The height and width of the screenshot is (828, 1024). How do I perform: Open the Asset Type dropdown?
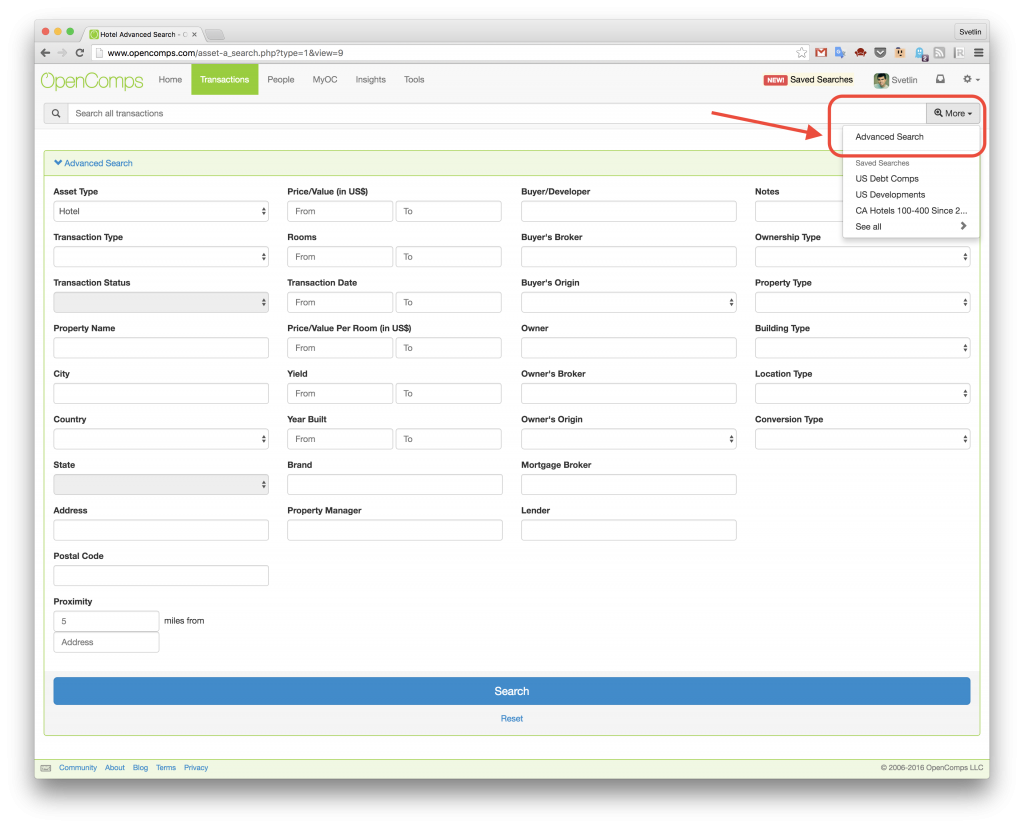pos(161,212)
